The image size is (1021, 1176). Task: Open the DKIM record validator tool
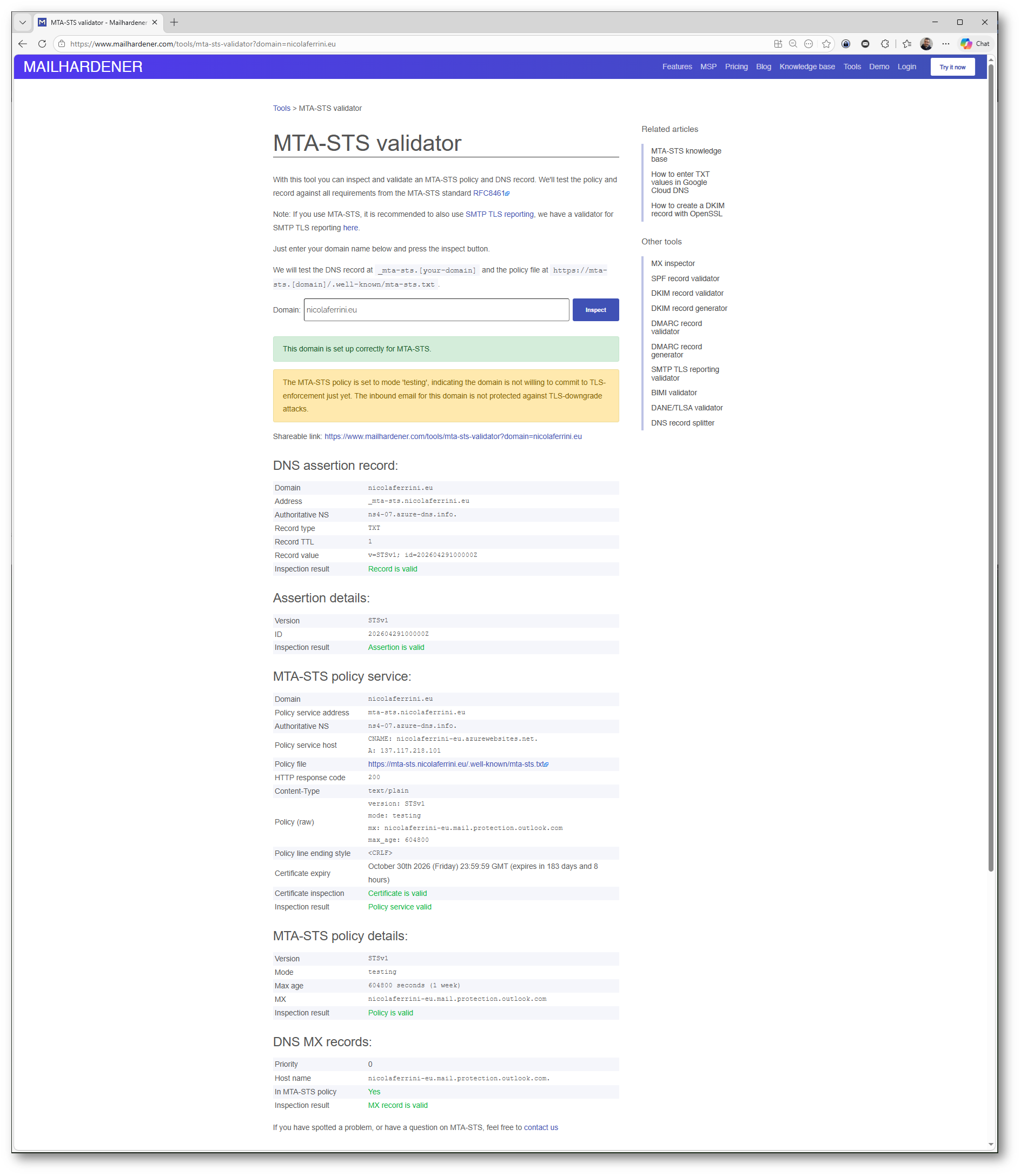point(687,294)
